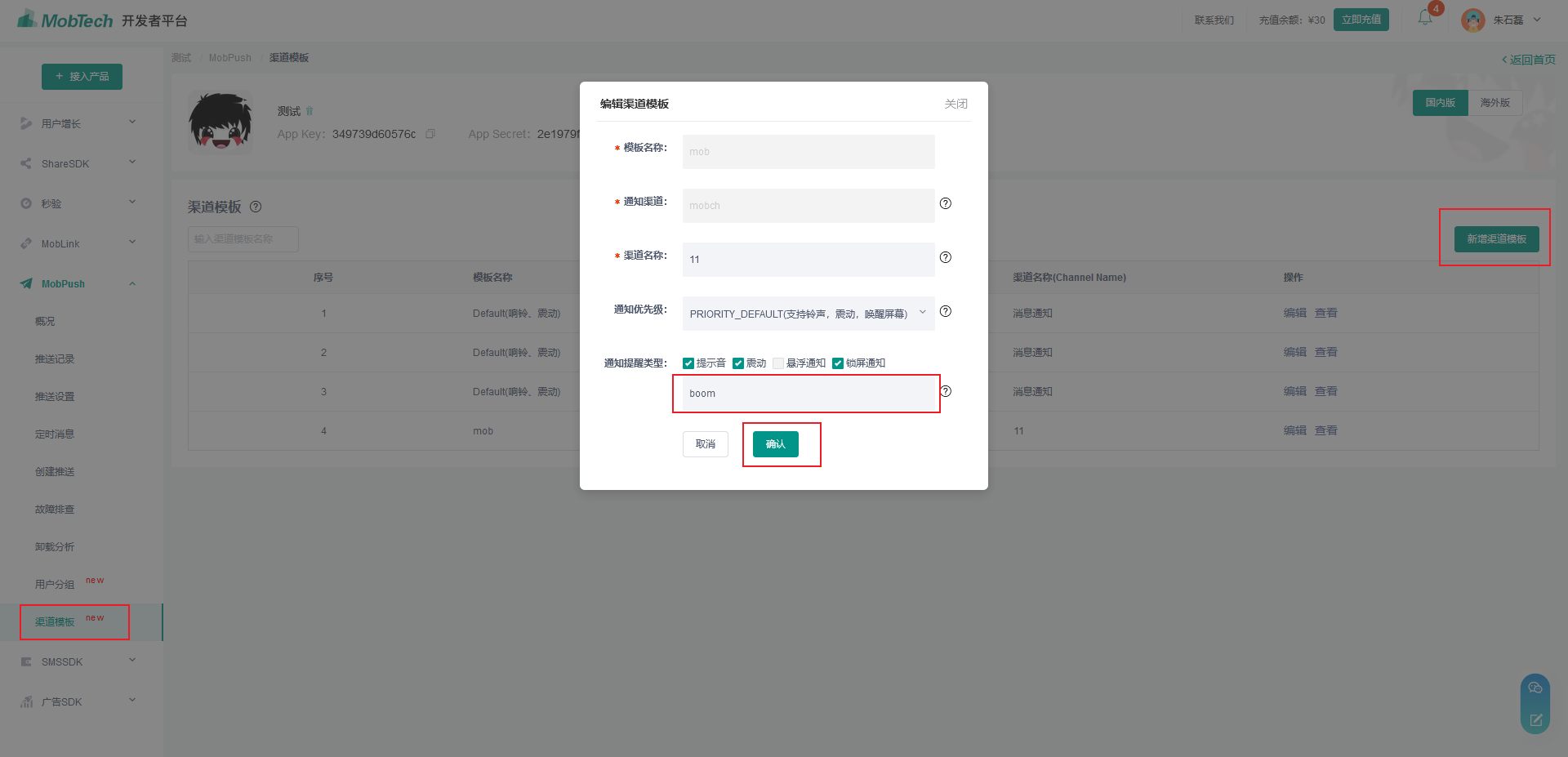Open the online chat floating icon
The height and width of the screenshot is (757, 1568).
pyautogui.click(x=1535, y=688)
